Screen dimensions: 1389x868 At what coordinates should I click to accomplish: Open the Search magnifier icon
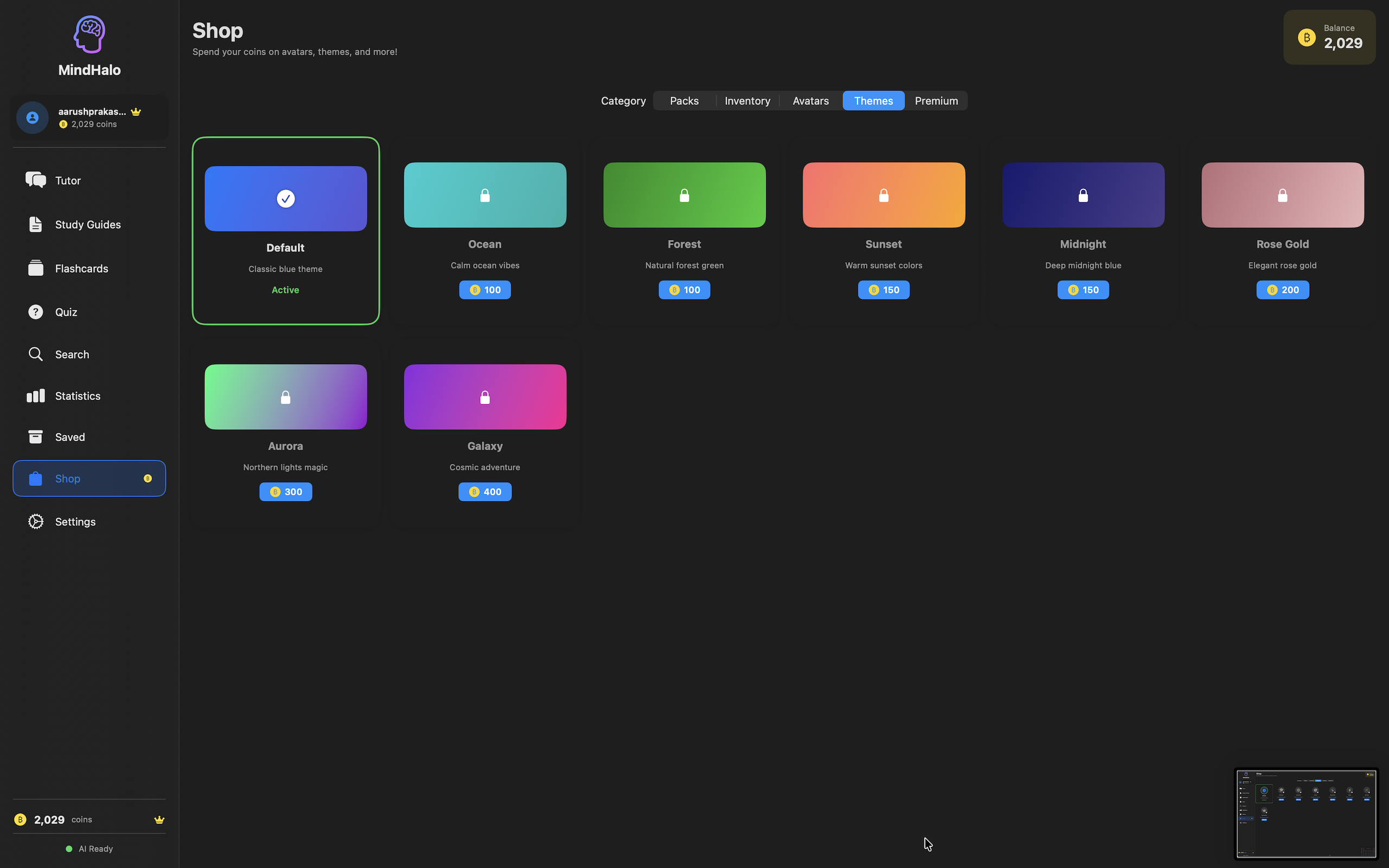coord(36,354)
